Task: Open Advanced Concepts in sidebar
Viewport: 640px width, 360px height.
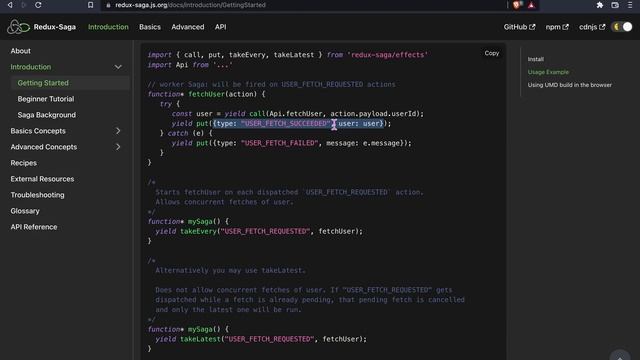Action: (44, 147)
